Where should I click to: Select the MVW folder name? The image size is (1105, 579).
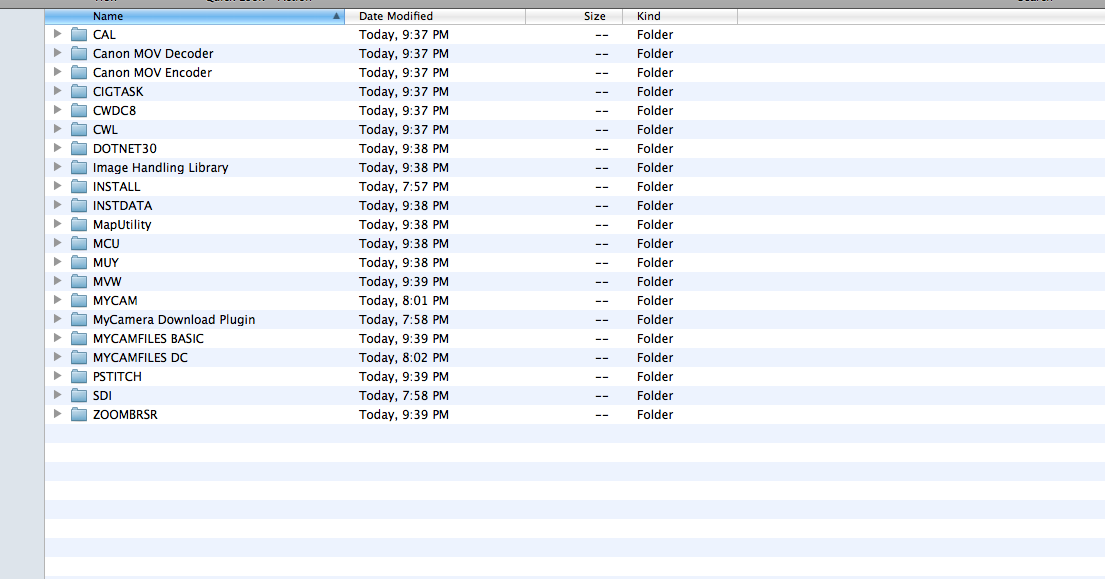point(107,282)
